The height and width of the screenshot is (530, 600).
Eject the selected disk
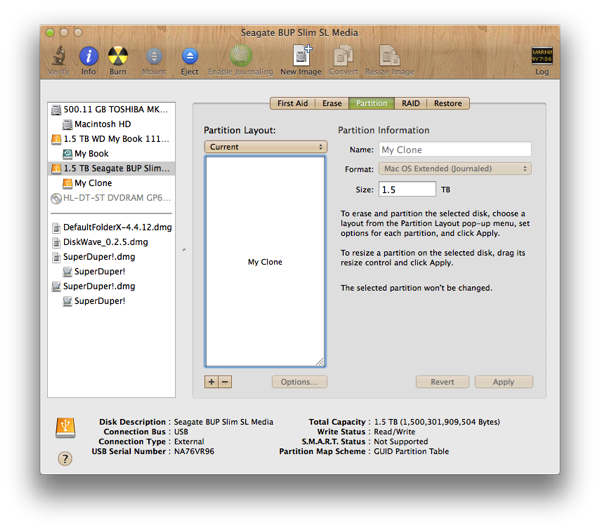click(189, 56)
